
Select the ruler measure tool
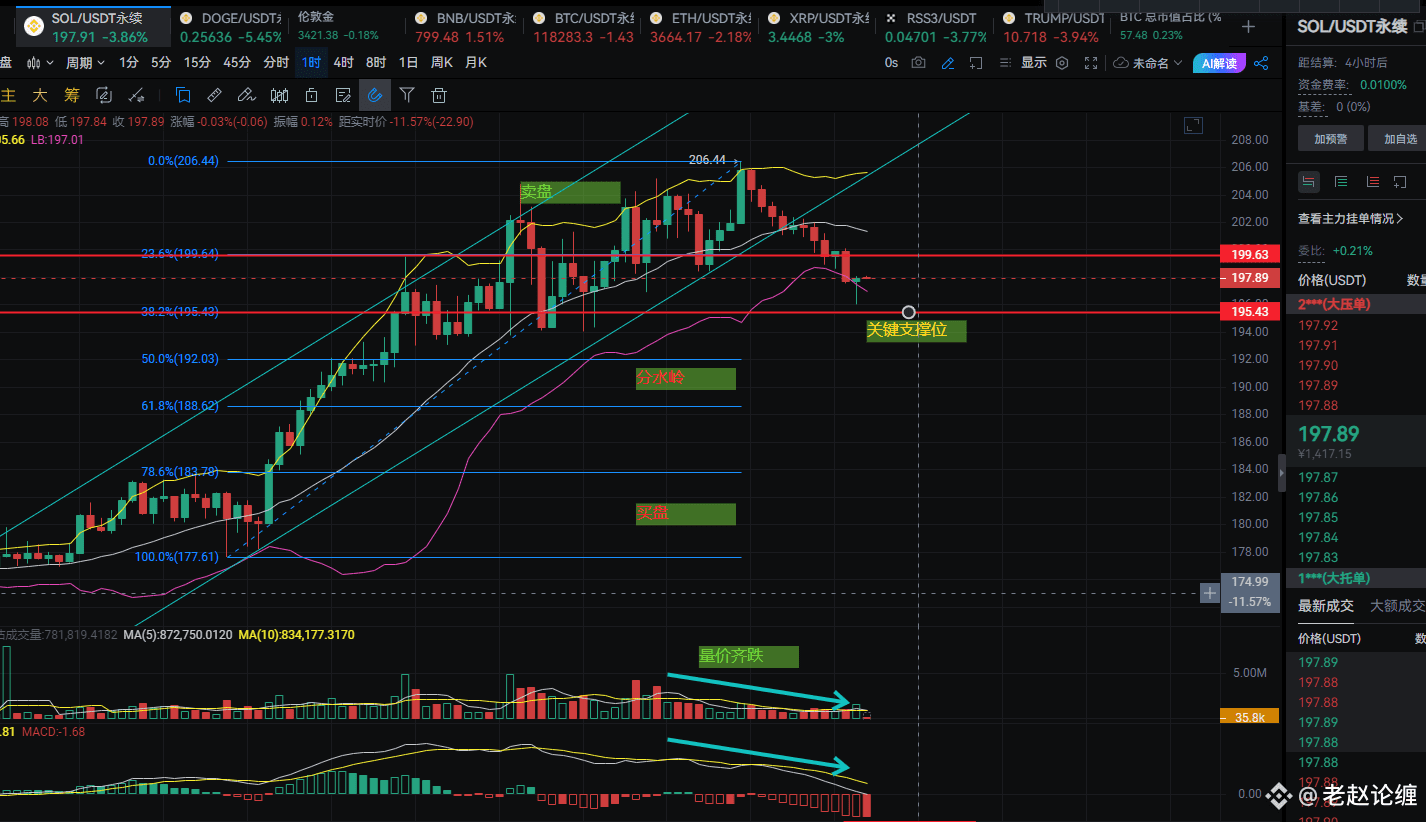pyautogui.click(x=214, y=96)
